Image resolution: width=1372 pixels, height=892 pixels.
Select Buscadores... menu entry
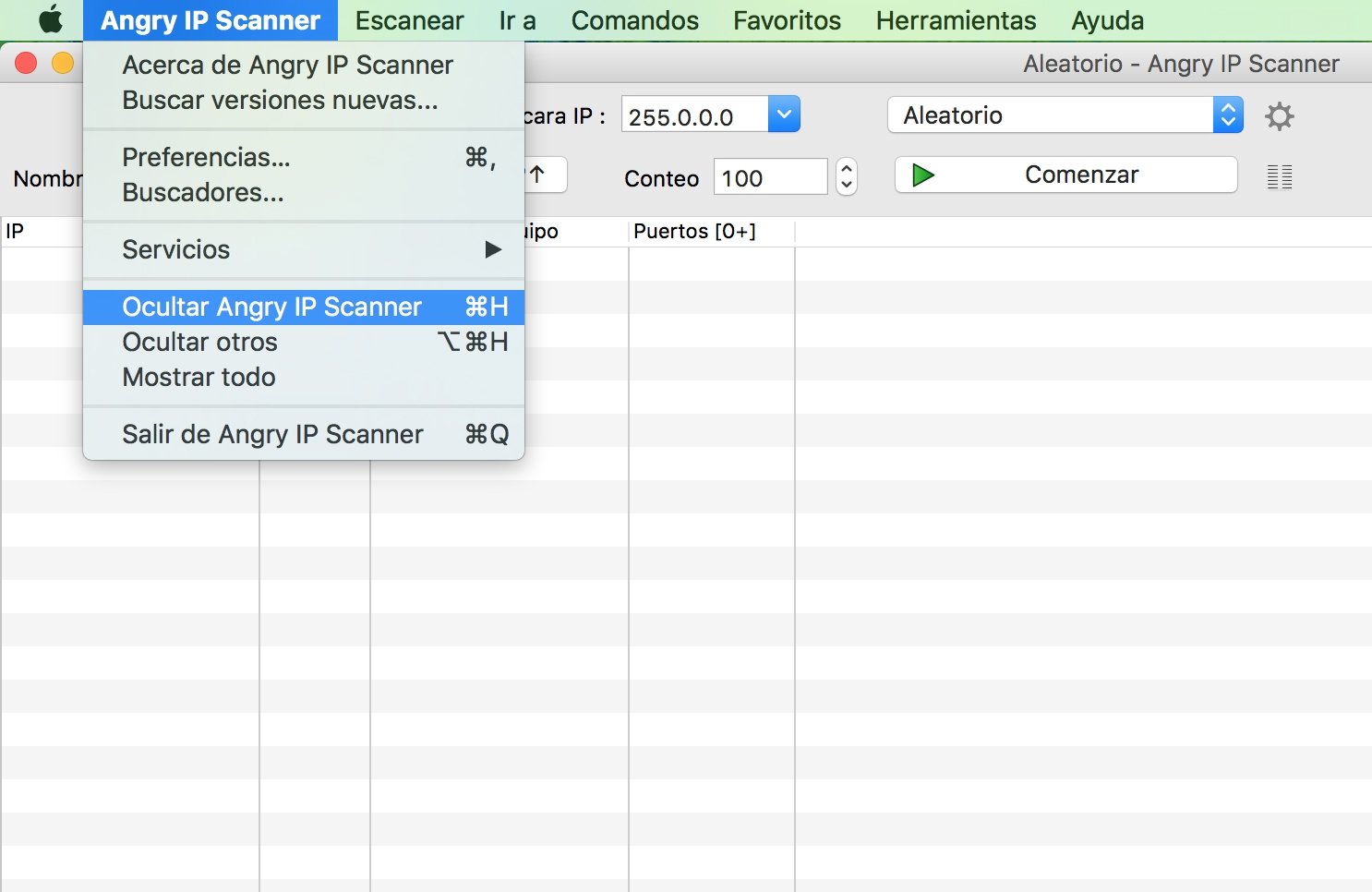pyautogui.click(x=304, y=192)
